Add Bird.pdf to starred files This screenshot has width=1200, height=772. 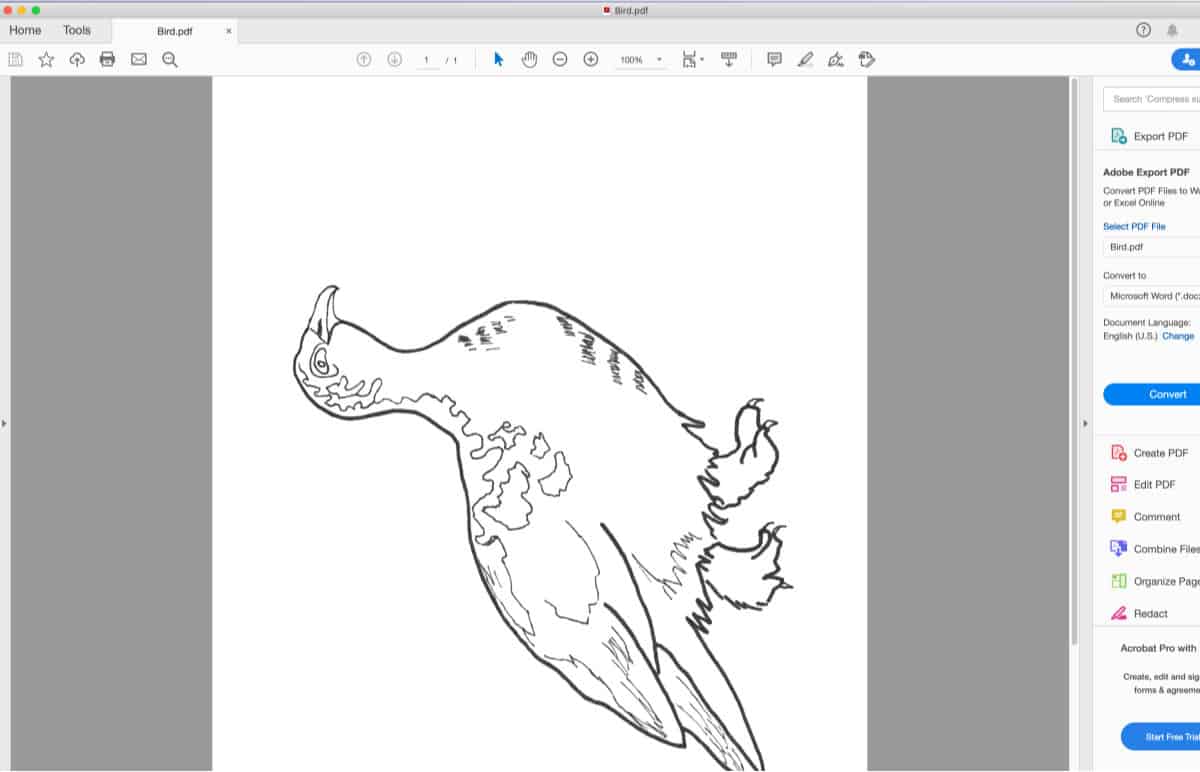click(46, 60)
